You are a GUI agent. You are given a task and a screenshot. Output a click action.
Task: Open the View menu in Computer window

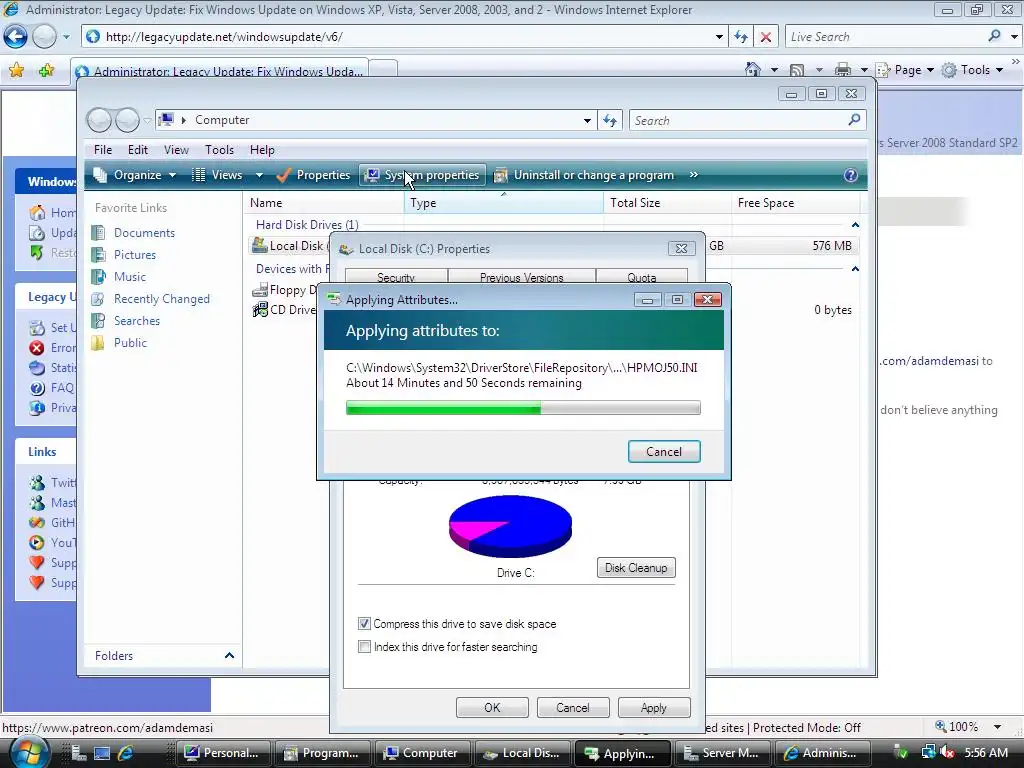click(176, 150)
